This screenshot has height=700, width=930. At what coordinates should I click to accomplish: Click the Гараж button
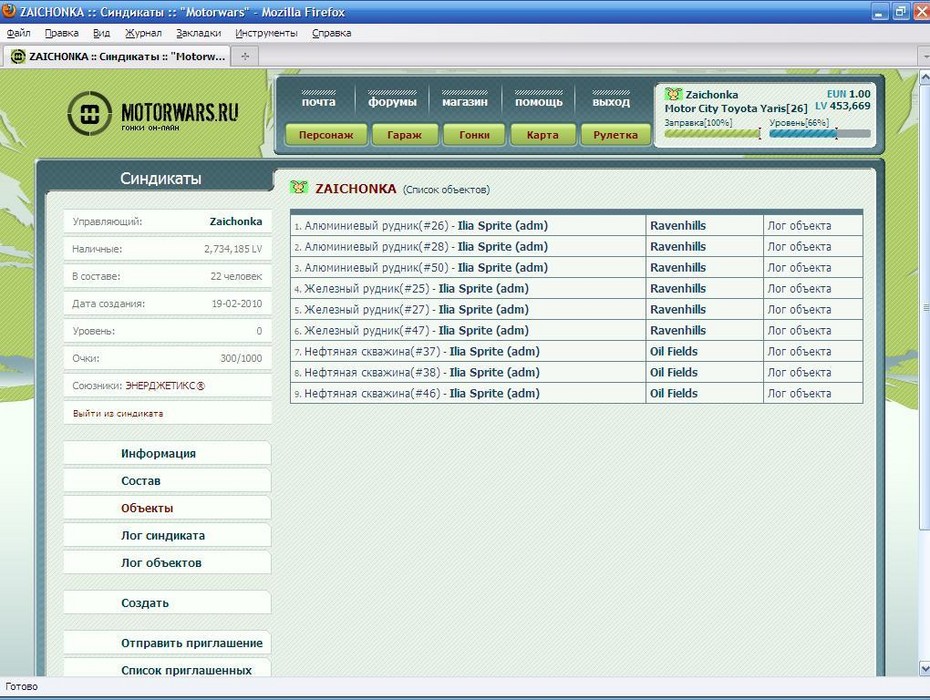pos(405,135)
